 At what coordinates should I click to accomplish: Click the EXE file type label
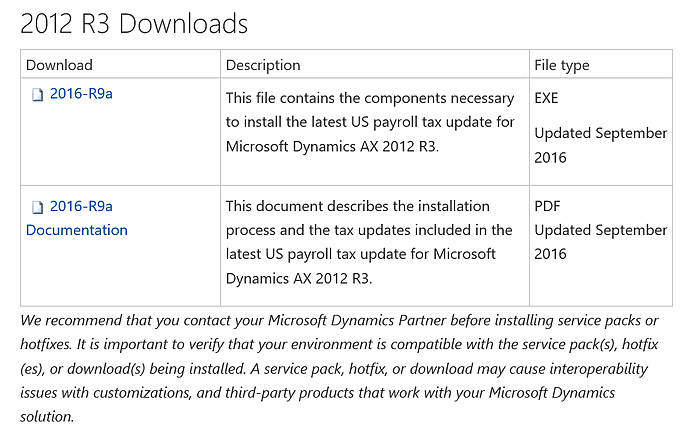point(546,98)
